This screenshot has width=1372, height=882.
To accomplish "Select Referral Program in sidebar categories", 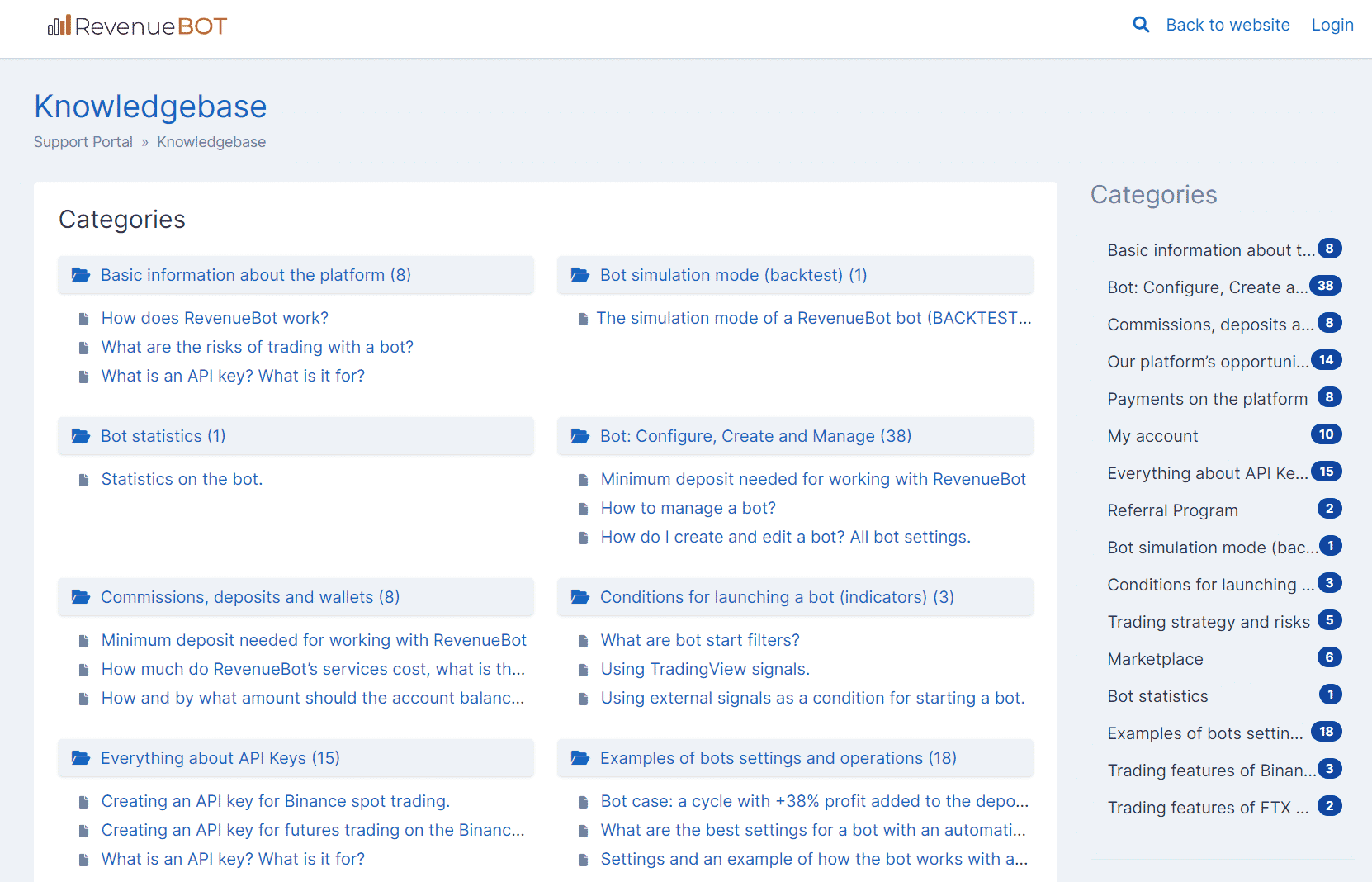I will click(1173, 510).
